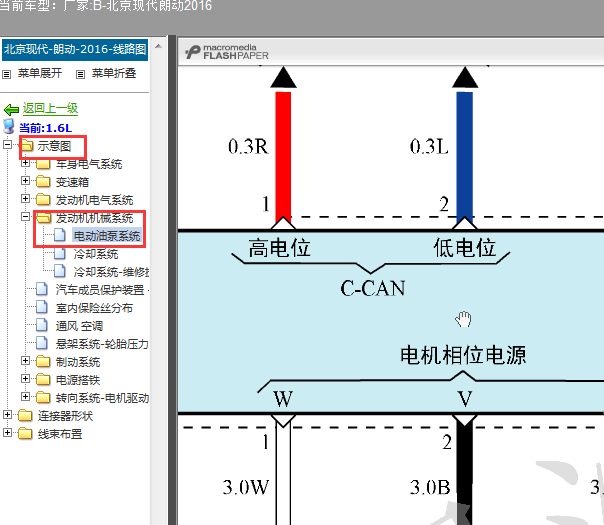Select the 当前:1.6L computer icon
The image size is (604, 525).
[9, 126]
